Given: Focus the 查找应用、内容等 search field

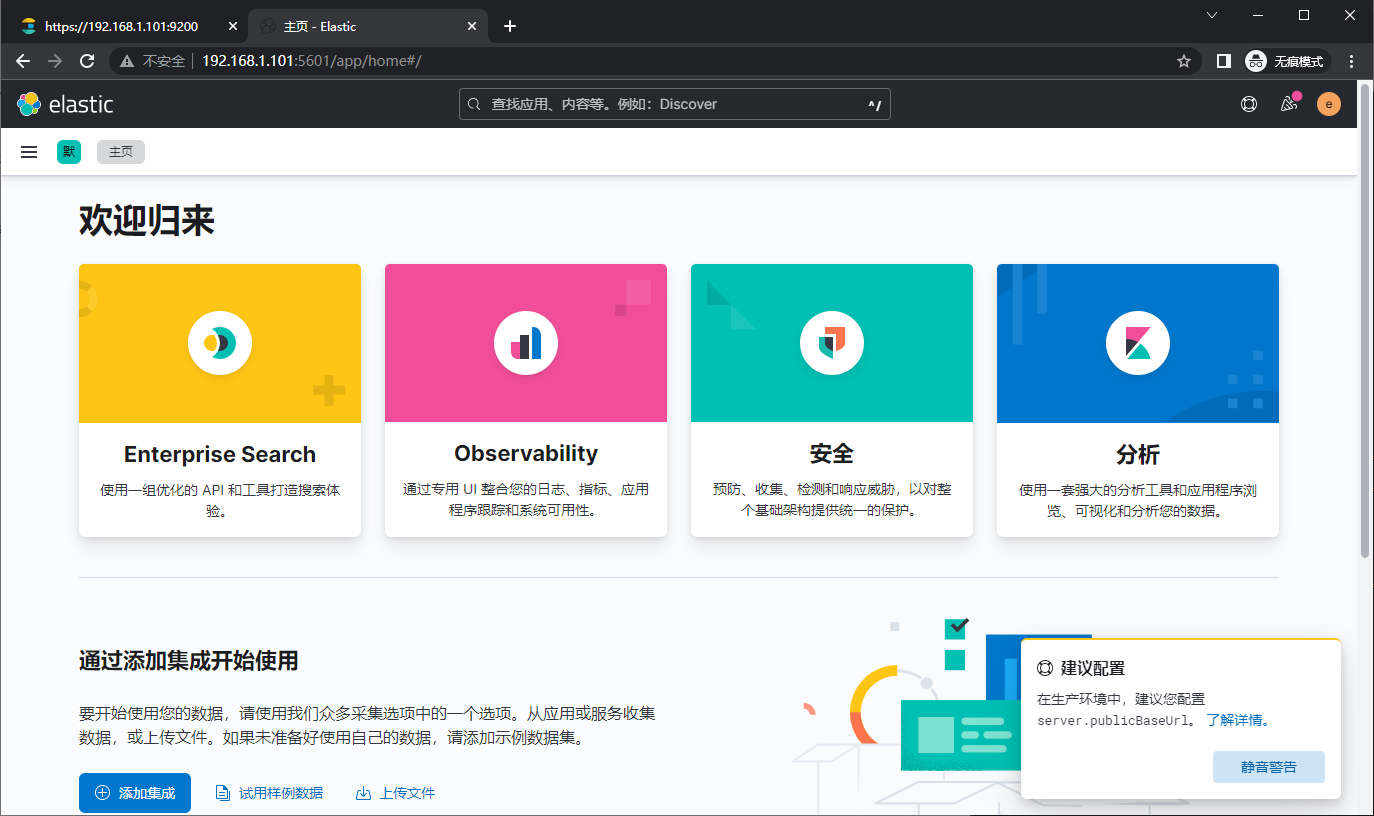Looking at the screenshot, I should point(675,104).
